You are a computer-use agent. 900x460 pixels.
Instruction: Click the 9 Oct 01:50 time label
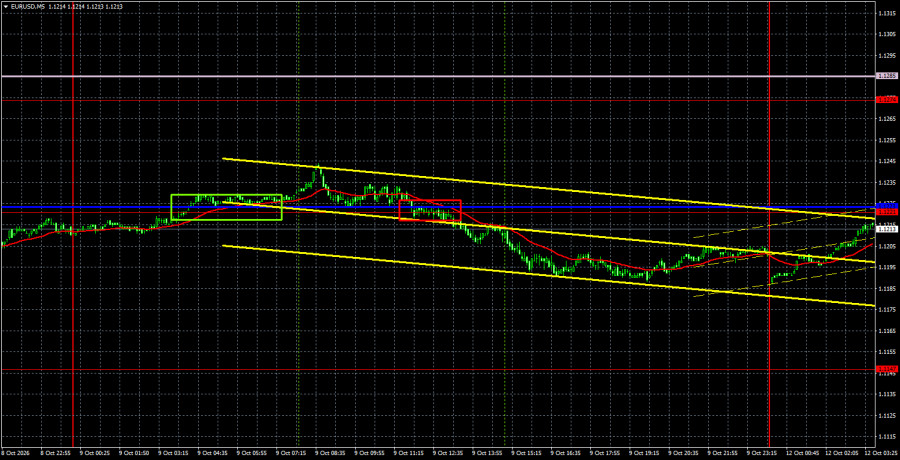[132, 453]
